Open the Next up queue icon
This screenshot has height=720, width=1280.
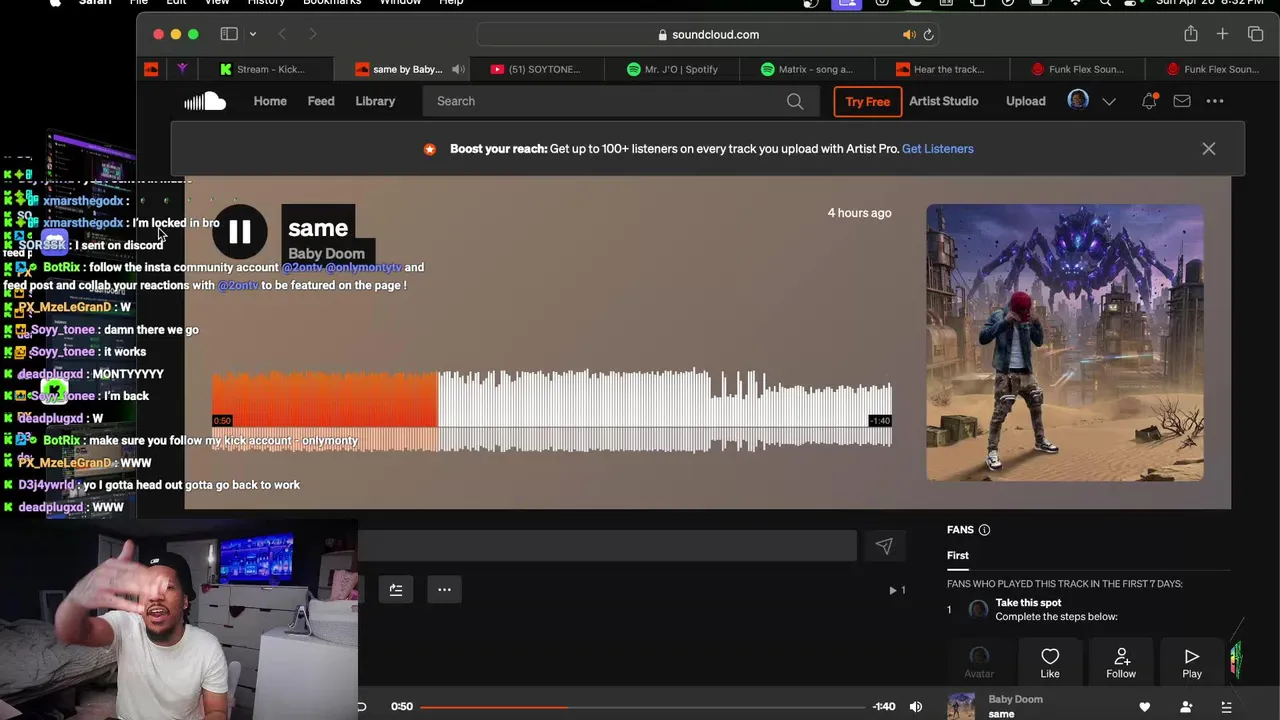[x=1226, y=707]
